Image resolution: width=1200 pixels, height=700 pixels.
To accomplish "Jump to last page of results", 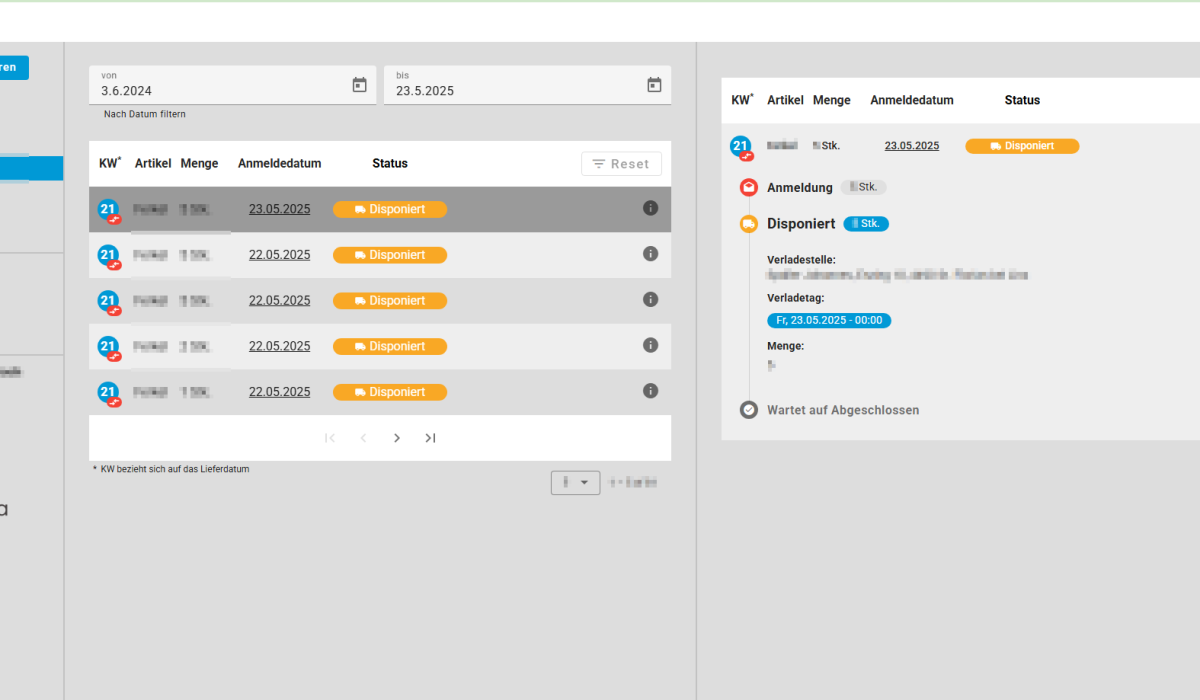I will (430, 438).
